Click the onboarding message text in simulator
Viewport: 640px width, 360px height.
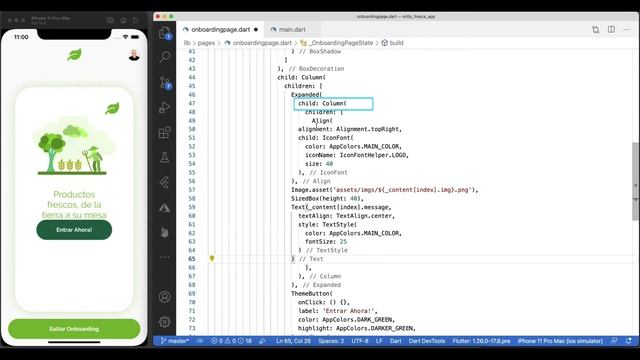point(74,204)
